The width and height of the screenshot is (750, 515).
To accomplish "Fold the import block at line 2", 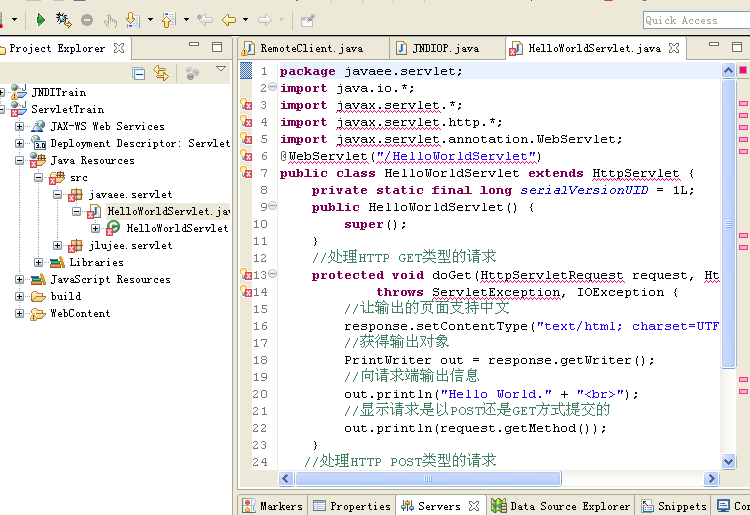I will coord(273,88).
